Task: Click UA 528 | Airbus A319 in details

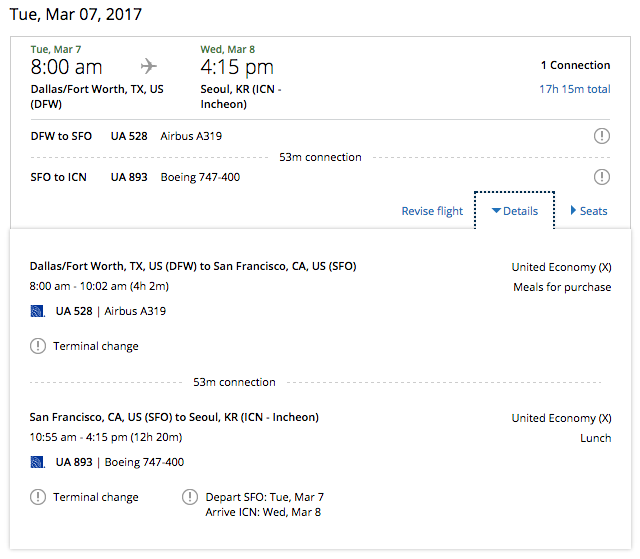Action: (111, 311)
